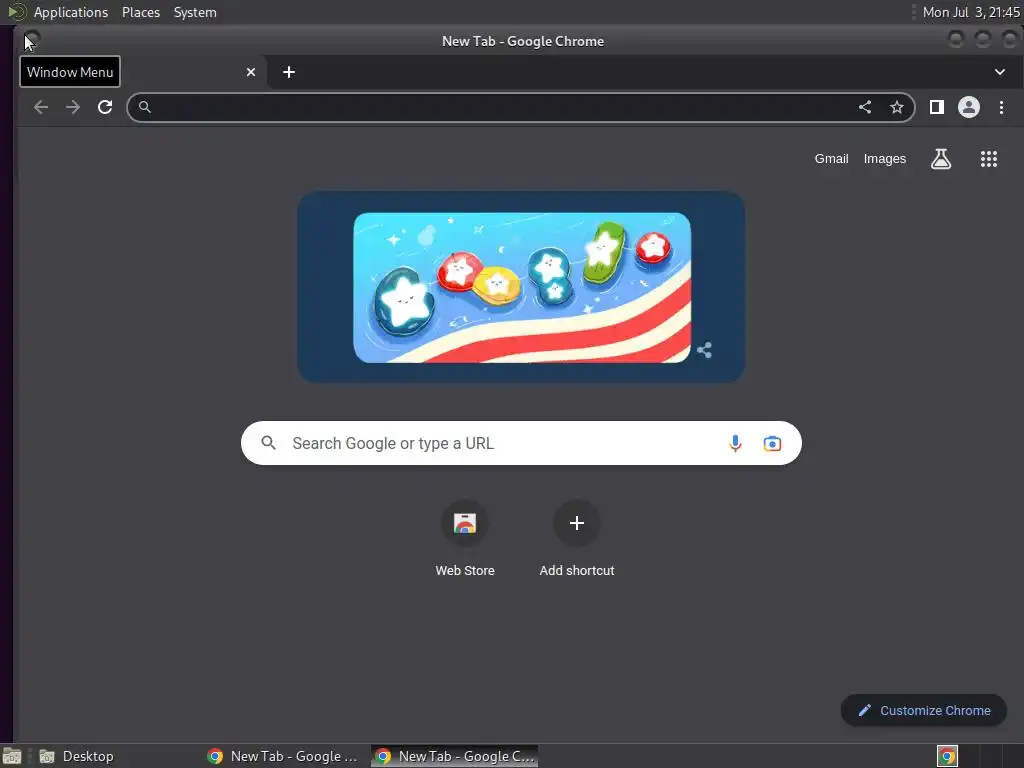This screenshot has height=768, width=1024.
Task: Open the side panel
Action: point(936,107)
